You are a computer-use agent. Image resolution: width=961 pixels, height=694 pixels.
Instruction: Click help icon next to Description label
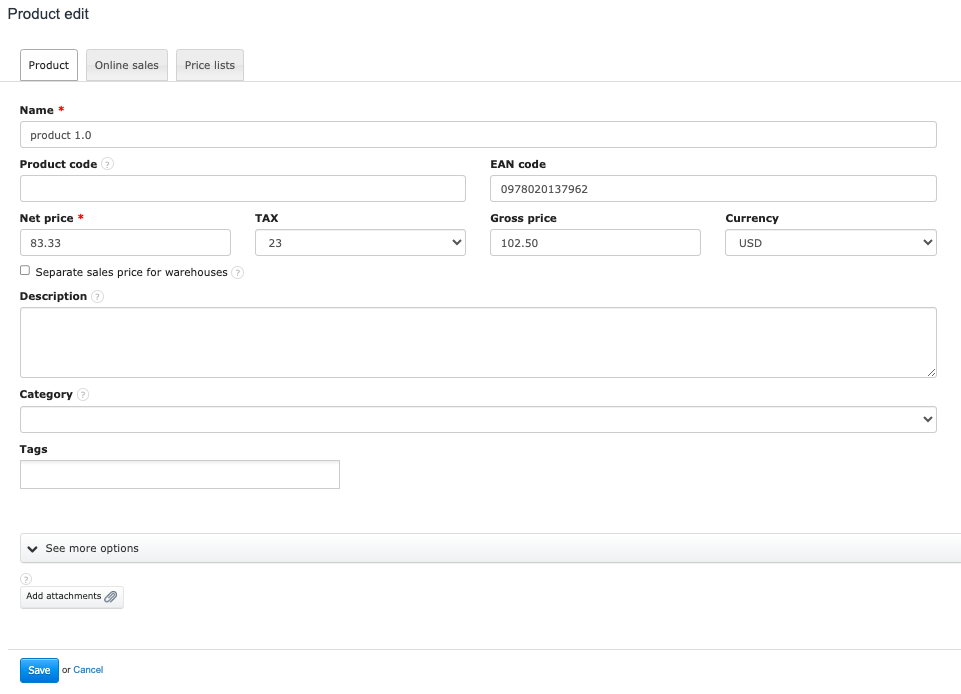pos(97,297)
